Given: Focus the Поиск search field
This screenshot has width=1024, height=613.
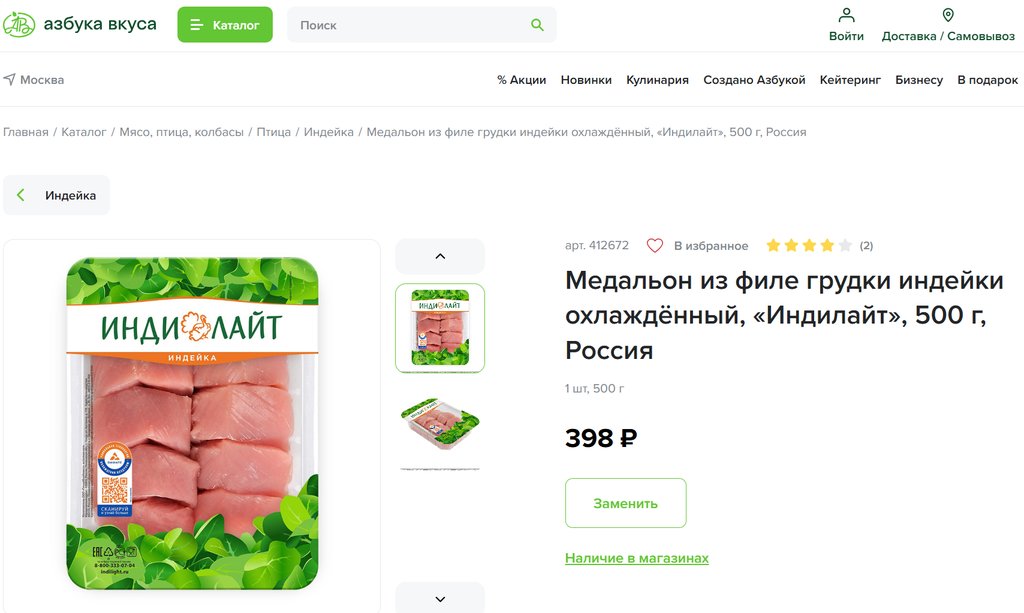Looking at the screenshot, I should coord(421,25).
